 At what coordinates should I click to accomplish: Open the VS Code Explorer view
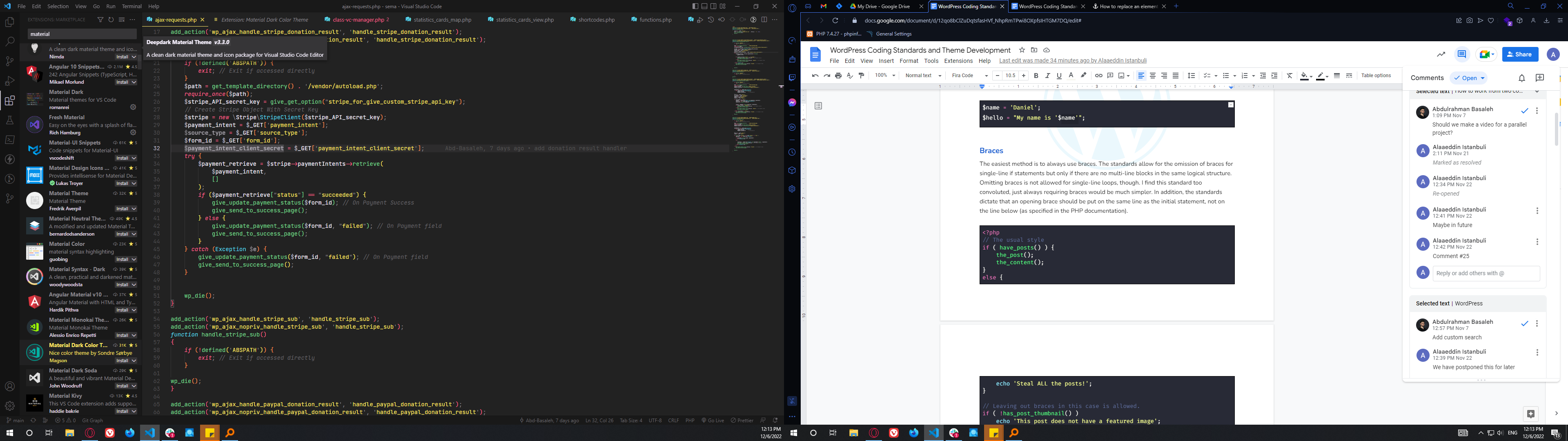[x=10, y=22]
